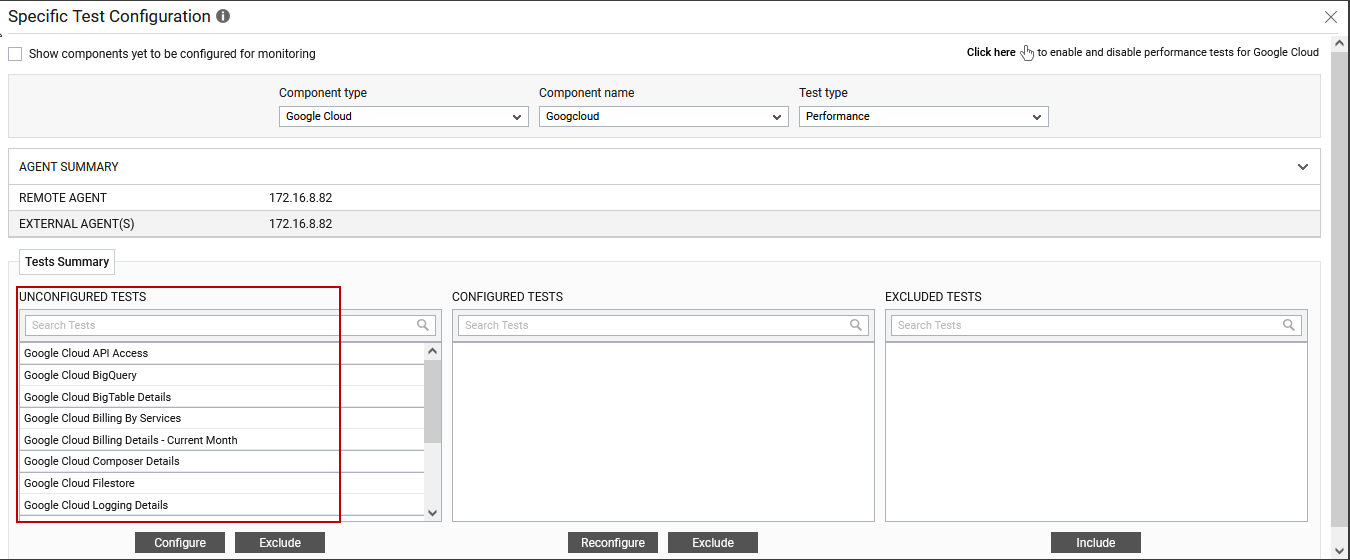Viewport: 1350px width, 560px height.
Task: Close the Specific Test Configuration dialog
Action: (1331, 17)
